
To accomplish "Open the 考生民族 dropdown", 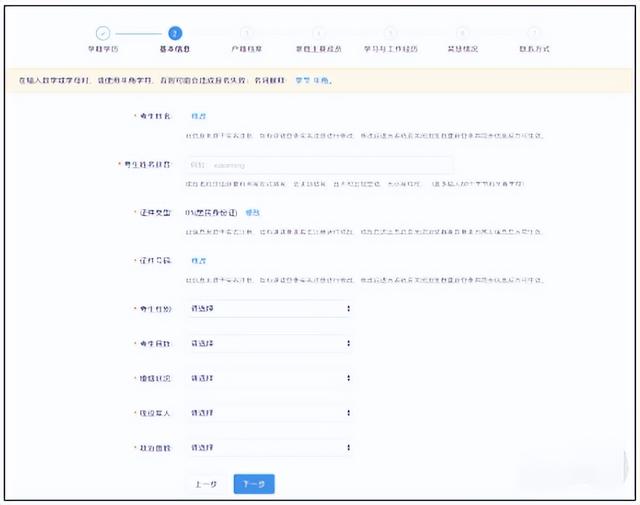I will click(269, 343).
